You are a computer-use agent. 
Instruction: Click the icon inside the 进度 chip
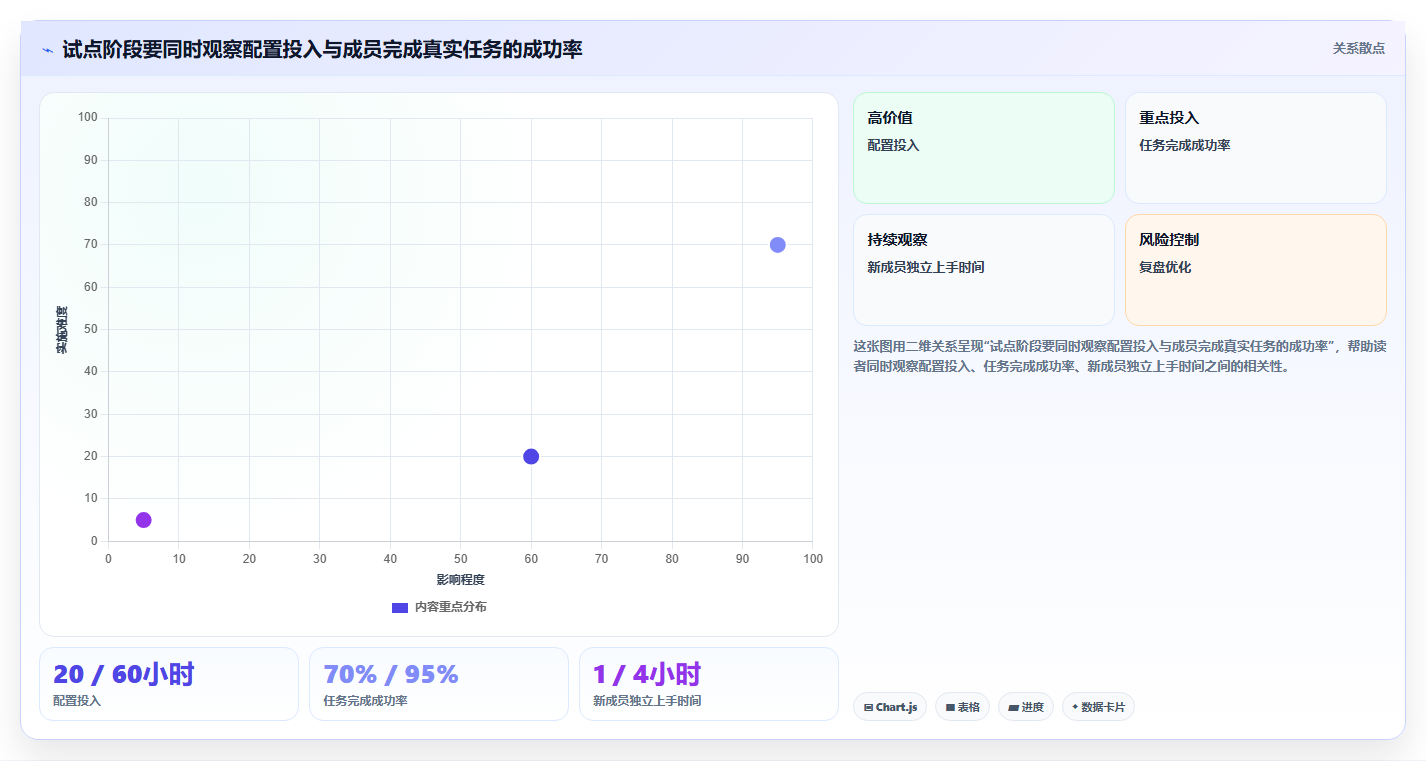(1013, 708)
